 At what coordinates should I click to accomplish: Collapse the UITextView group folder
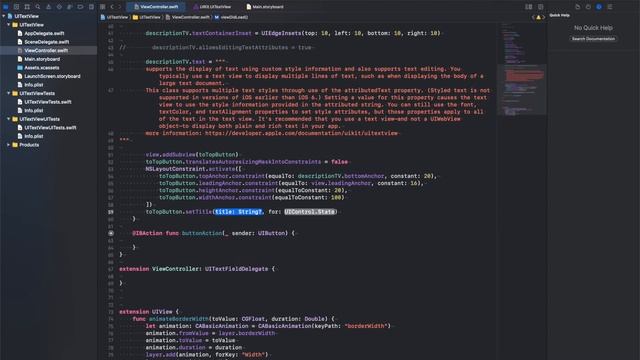pyautogui.click(x=9, y=24)
